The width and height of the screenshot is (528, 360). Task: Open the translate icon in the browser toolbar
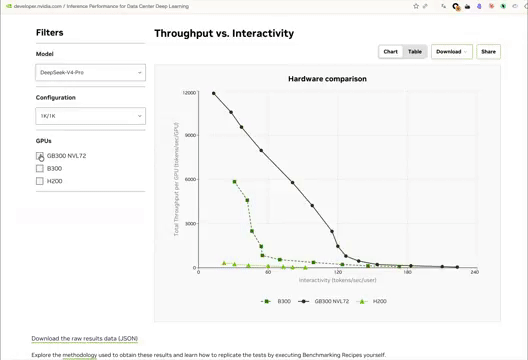[x=443, y=6]
